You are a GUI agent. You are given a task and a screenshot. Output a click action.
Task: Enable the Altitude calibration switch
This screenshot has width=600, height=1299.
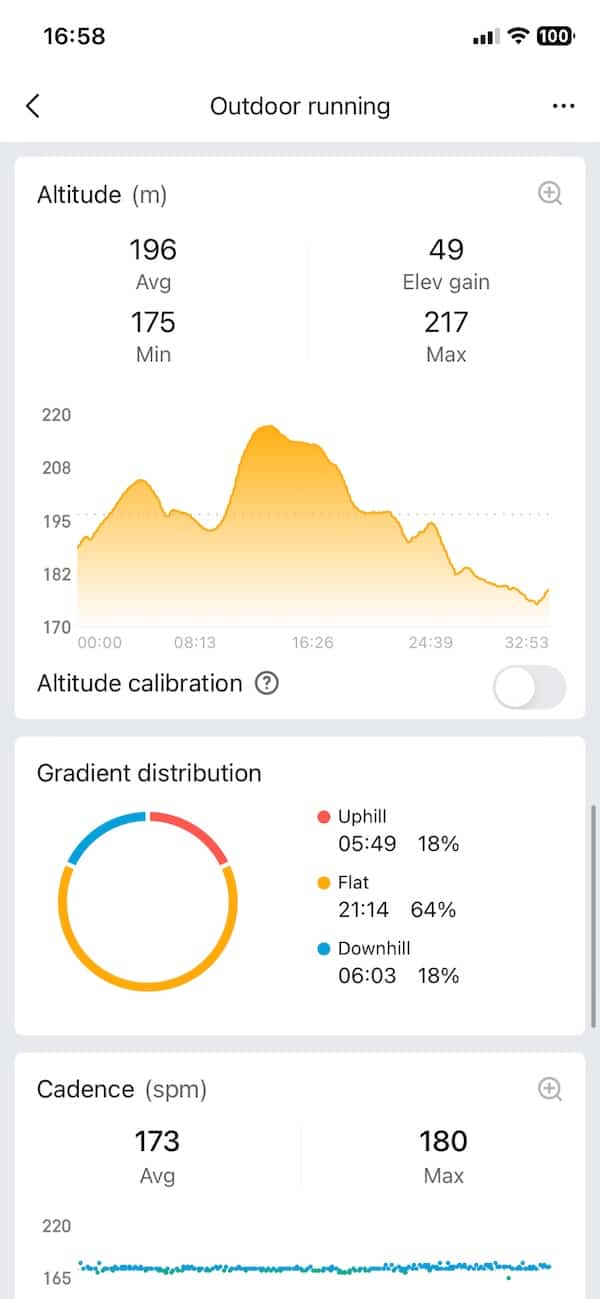529,687
